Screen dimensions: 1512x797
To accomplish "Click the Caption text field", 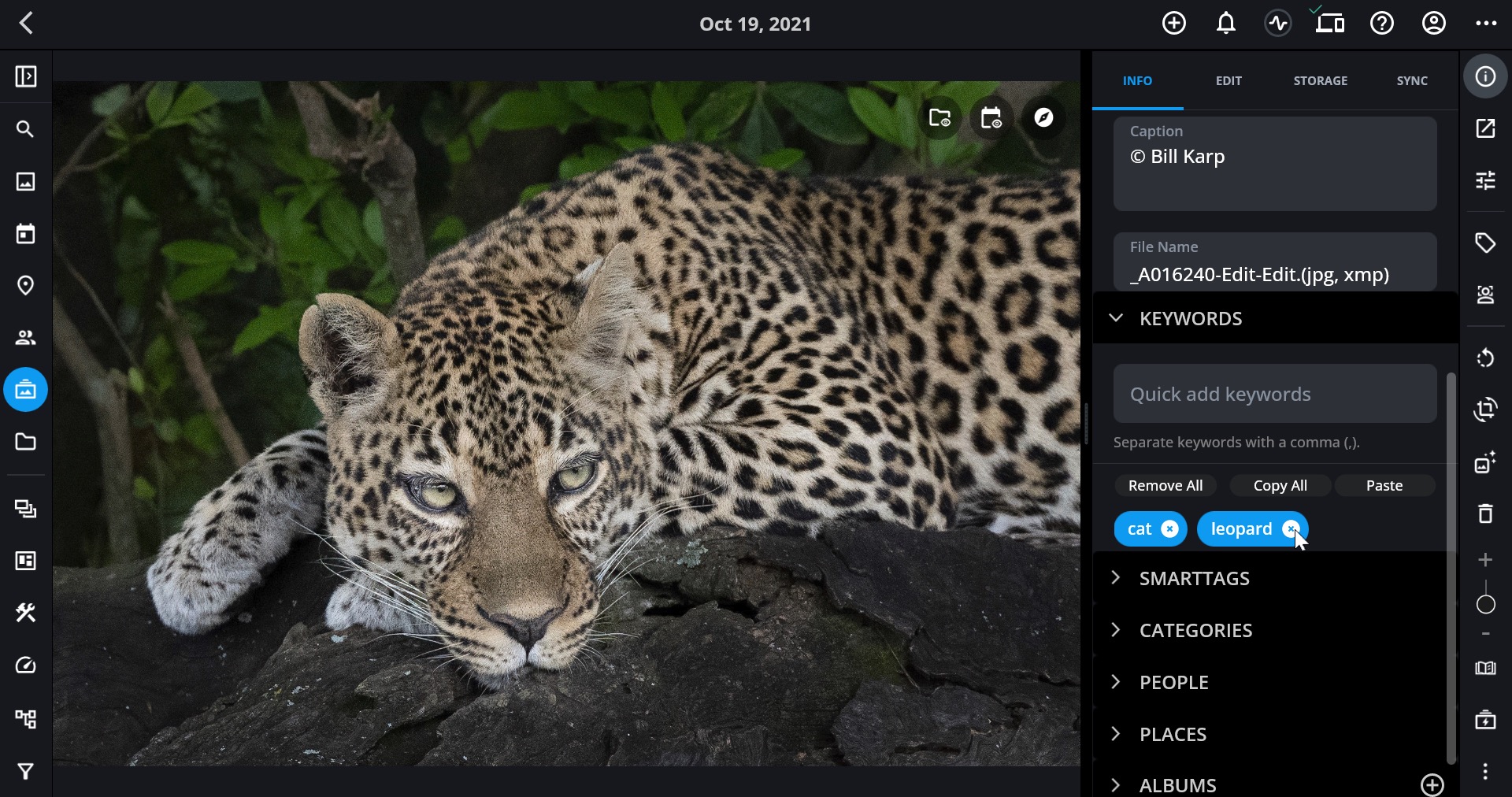I will click(1275, 164).
